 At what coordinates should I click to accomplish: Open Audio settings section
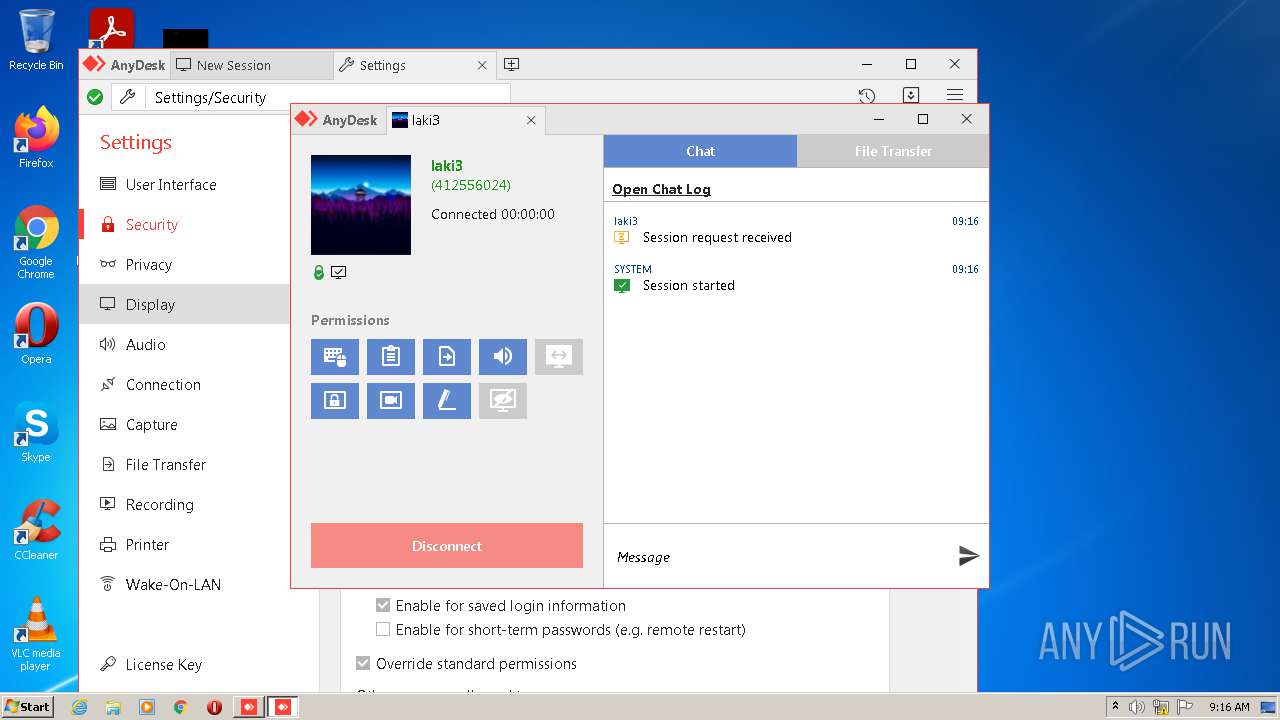pyautogui.click(x=184, y=345)
